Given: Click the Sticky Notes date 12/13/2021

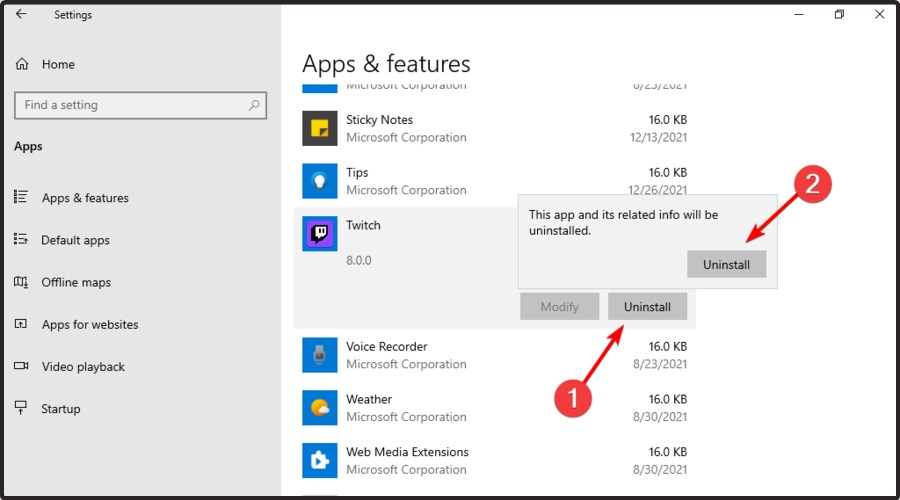Looking at the screenshot, I should [x=658, y=137].
